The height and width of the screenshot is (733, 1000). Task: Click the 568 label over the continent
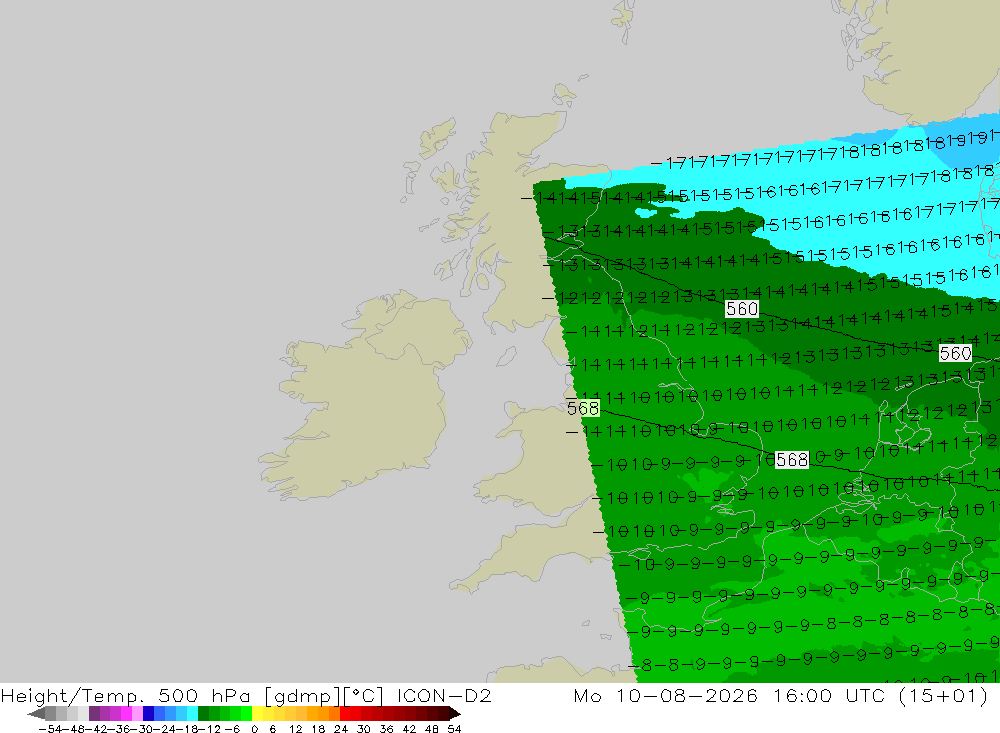(791, 459)
